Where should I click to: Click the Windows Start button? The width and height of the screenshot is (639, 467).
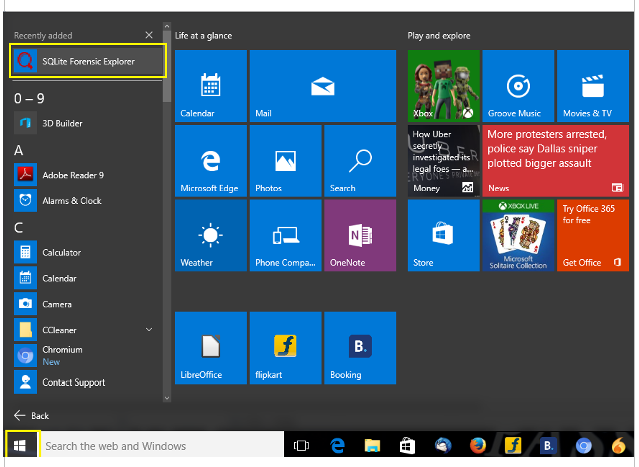(20, 445)
